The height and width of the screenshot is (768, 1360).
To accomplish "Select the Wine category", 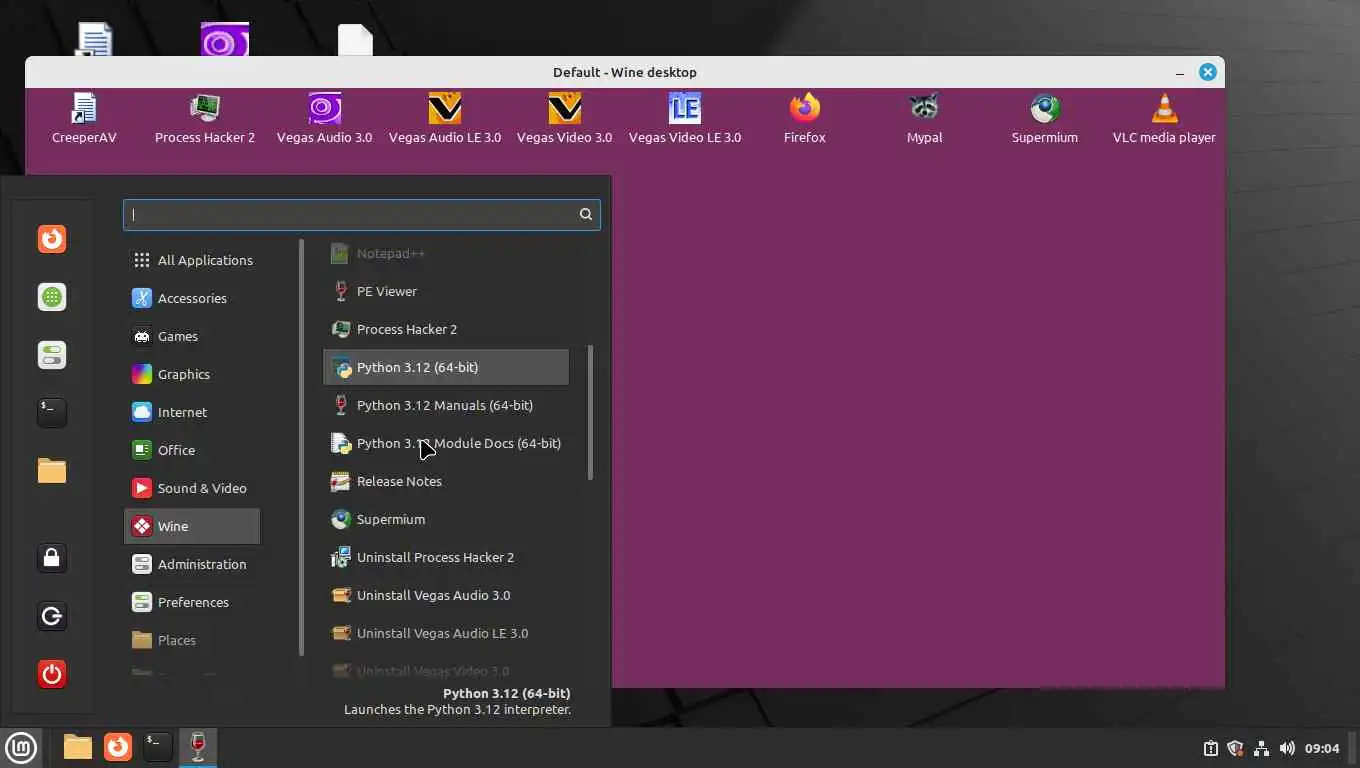I will [x=192, y=526].
